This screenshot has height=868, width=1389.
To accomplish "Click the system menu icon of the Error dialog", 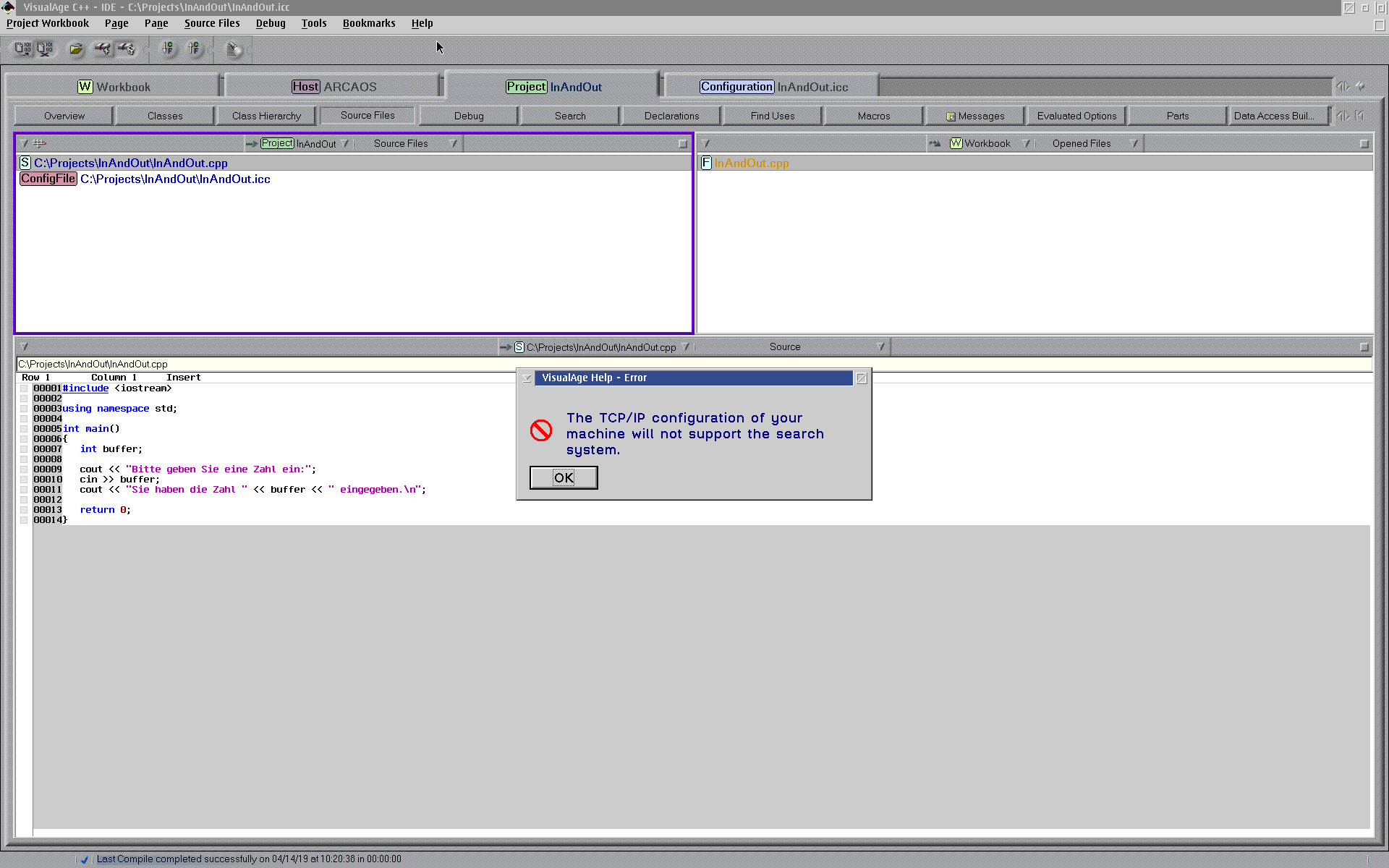I will point(527,378).
